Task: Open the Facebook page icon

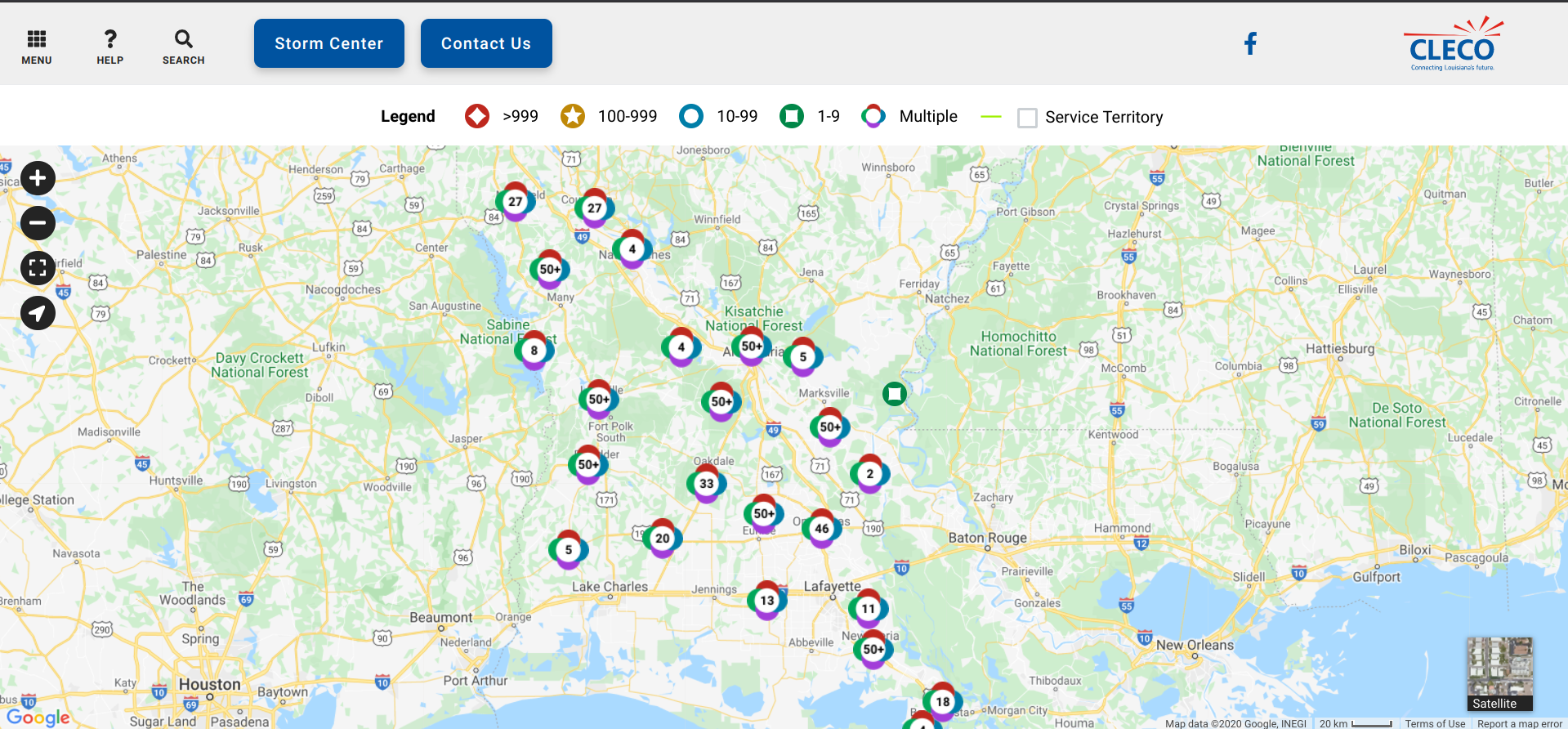Action: [1250, 43]
